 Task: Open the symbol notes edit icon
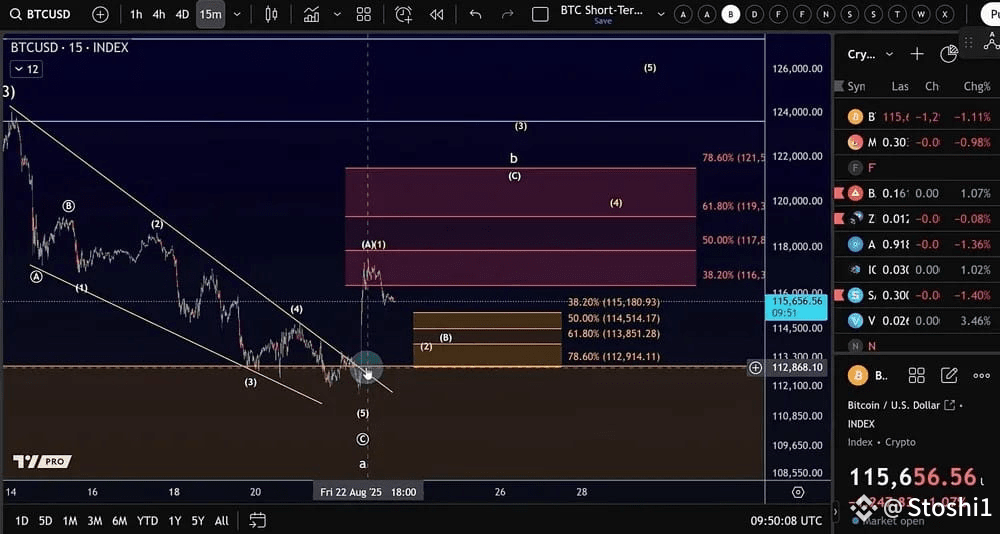[949, 376]
